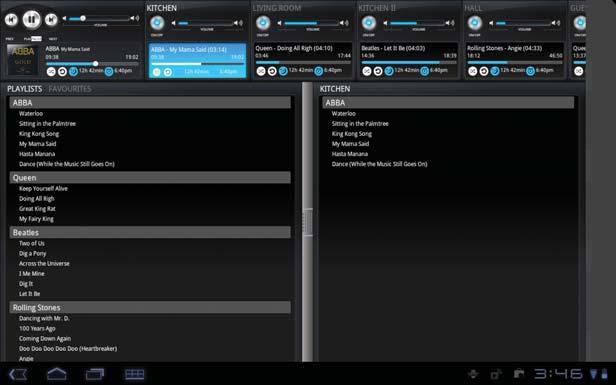
Task: Click the Hall volume-down speaker icon
Action: (x=491, y=23)
